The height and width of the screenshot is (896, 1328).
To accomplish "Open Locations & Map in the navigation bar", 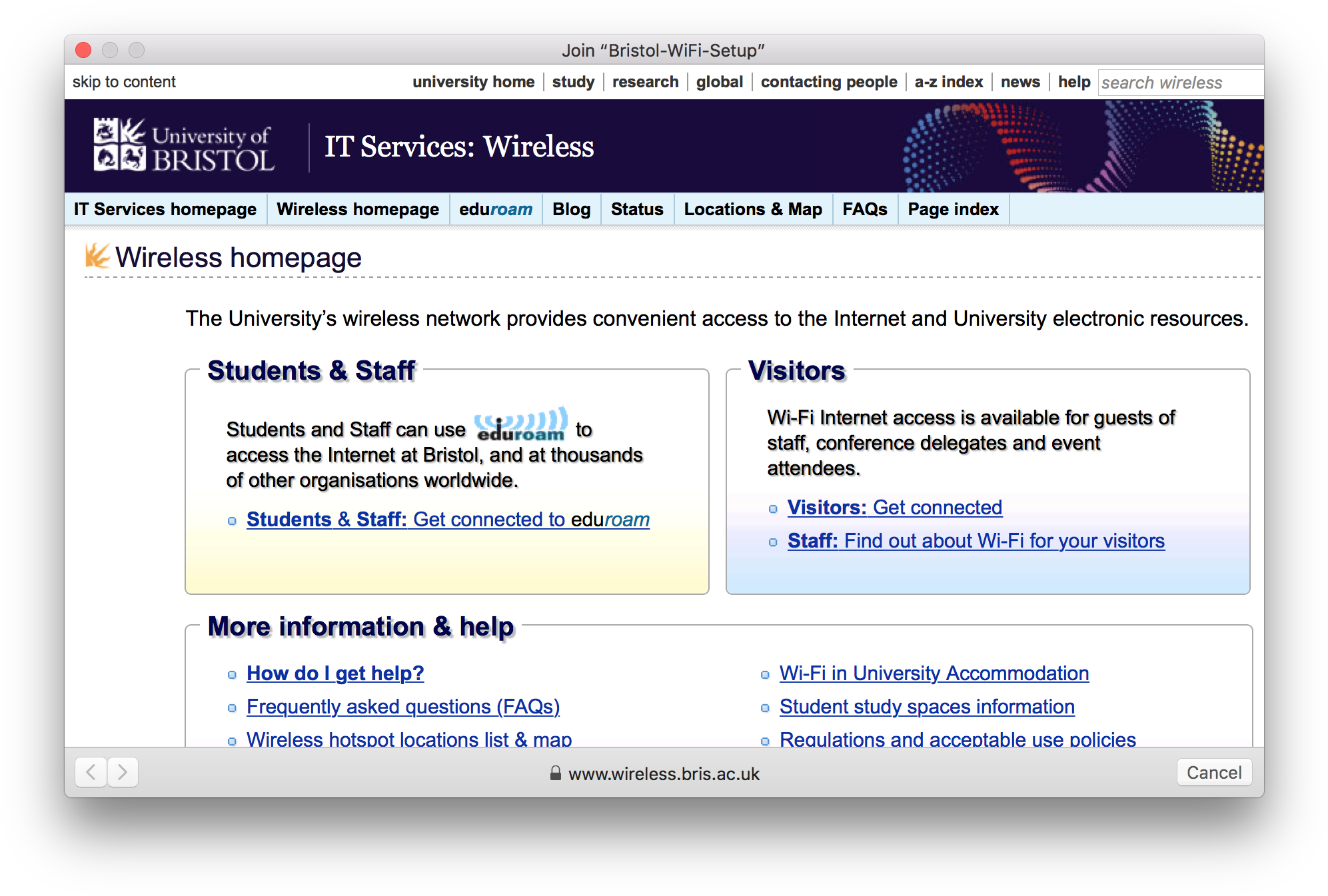I will click(x=752, y=209).
